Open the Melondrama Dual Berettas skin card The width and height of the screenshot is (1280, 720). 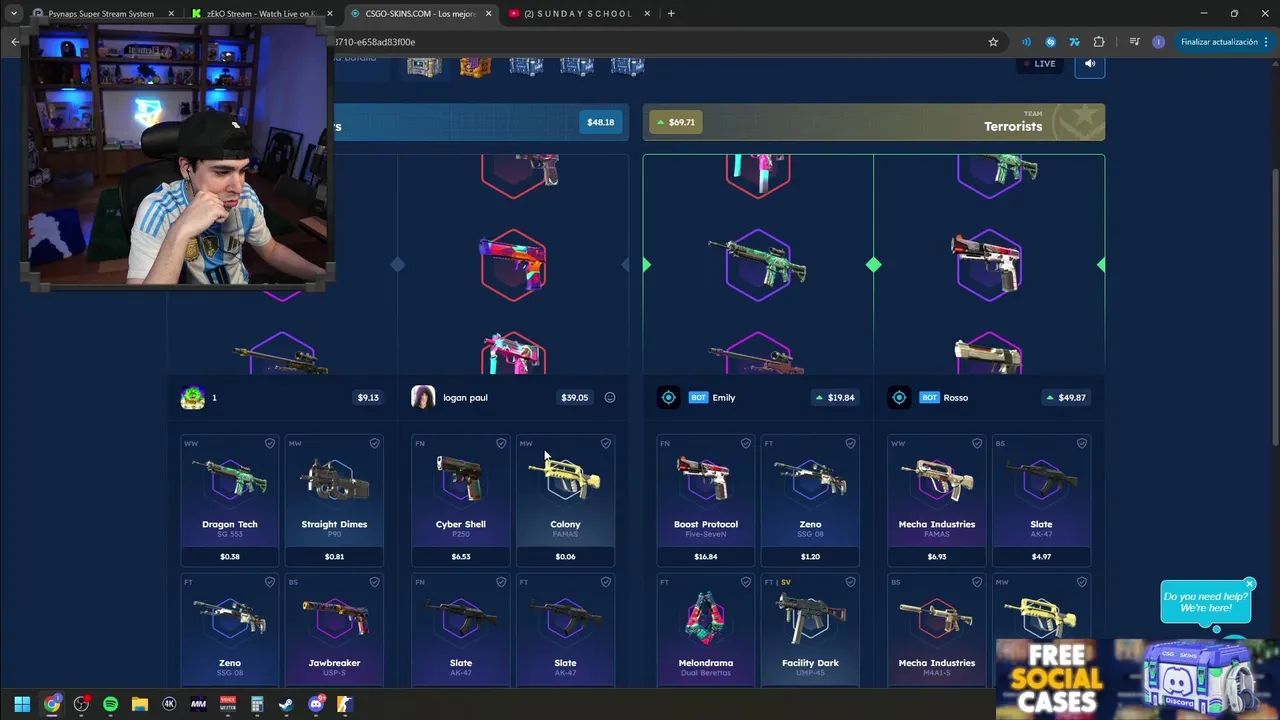pos(706,630)
